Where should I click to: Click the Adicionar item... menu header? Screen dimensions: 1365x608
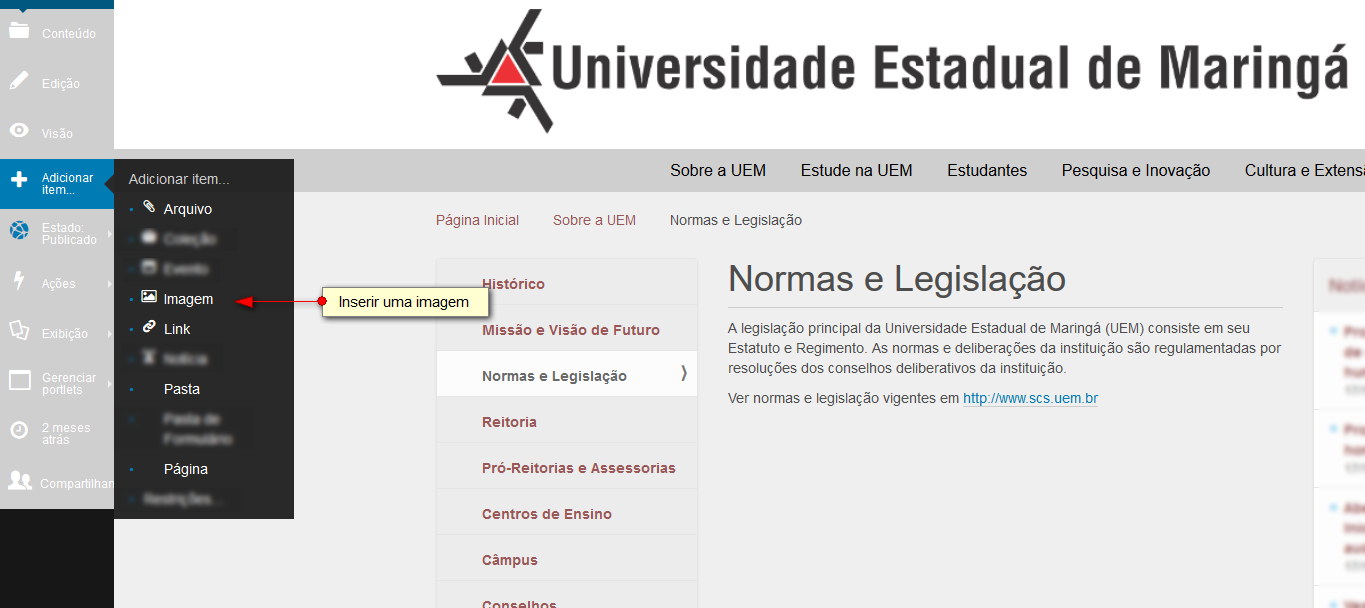(179, 180)
